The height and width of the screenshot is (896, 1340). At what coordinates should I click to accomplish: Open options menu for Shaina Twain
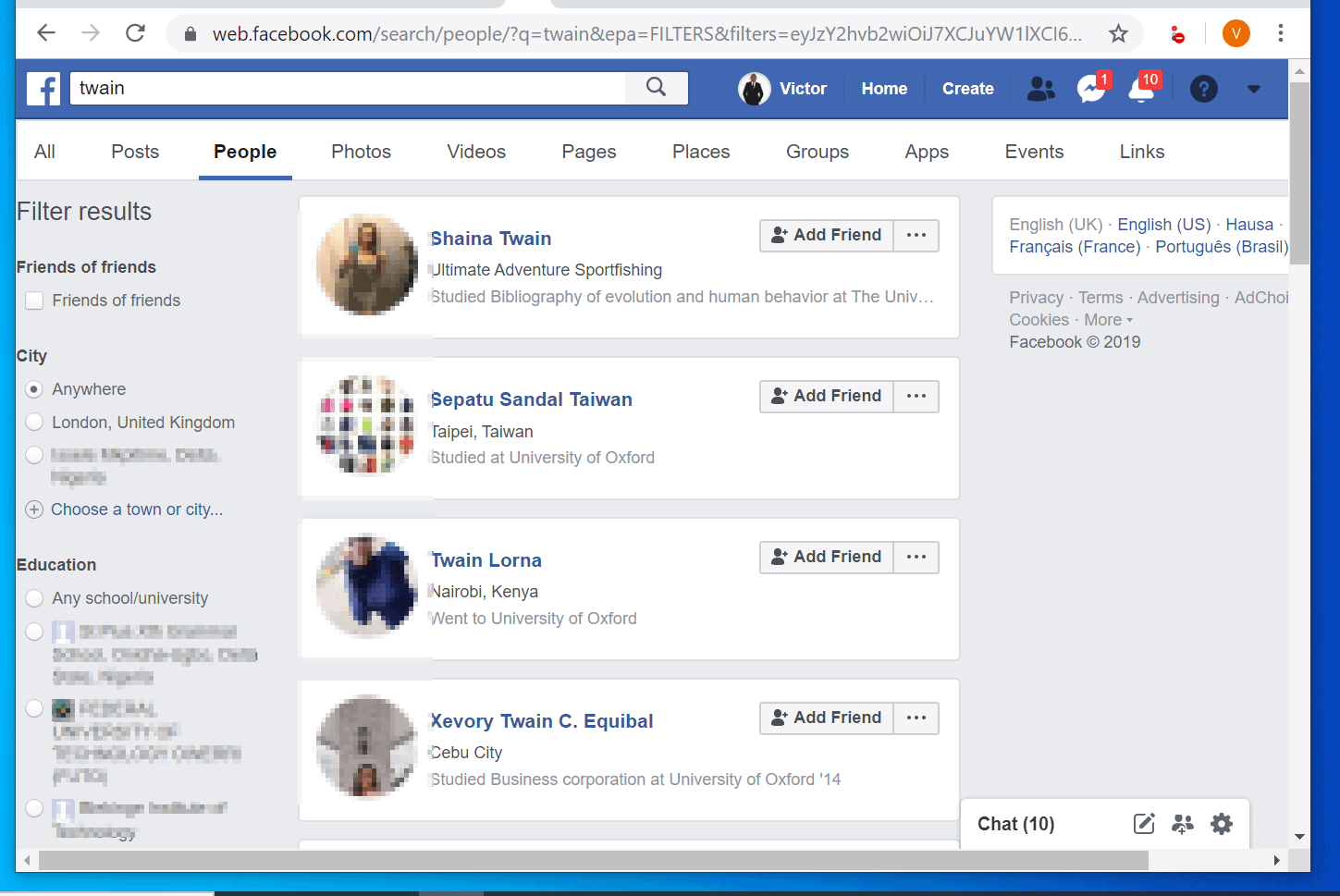coord(916,235)
